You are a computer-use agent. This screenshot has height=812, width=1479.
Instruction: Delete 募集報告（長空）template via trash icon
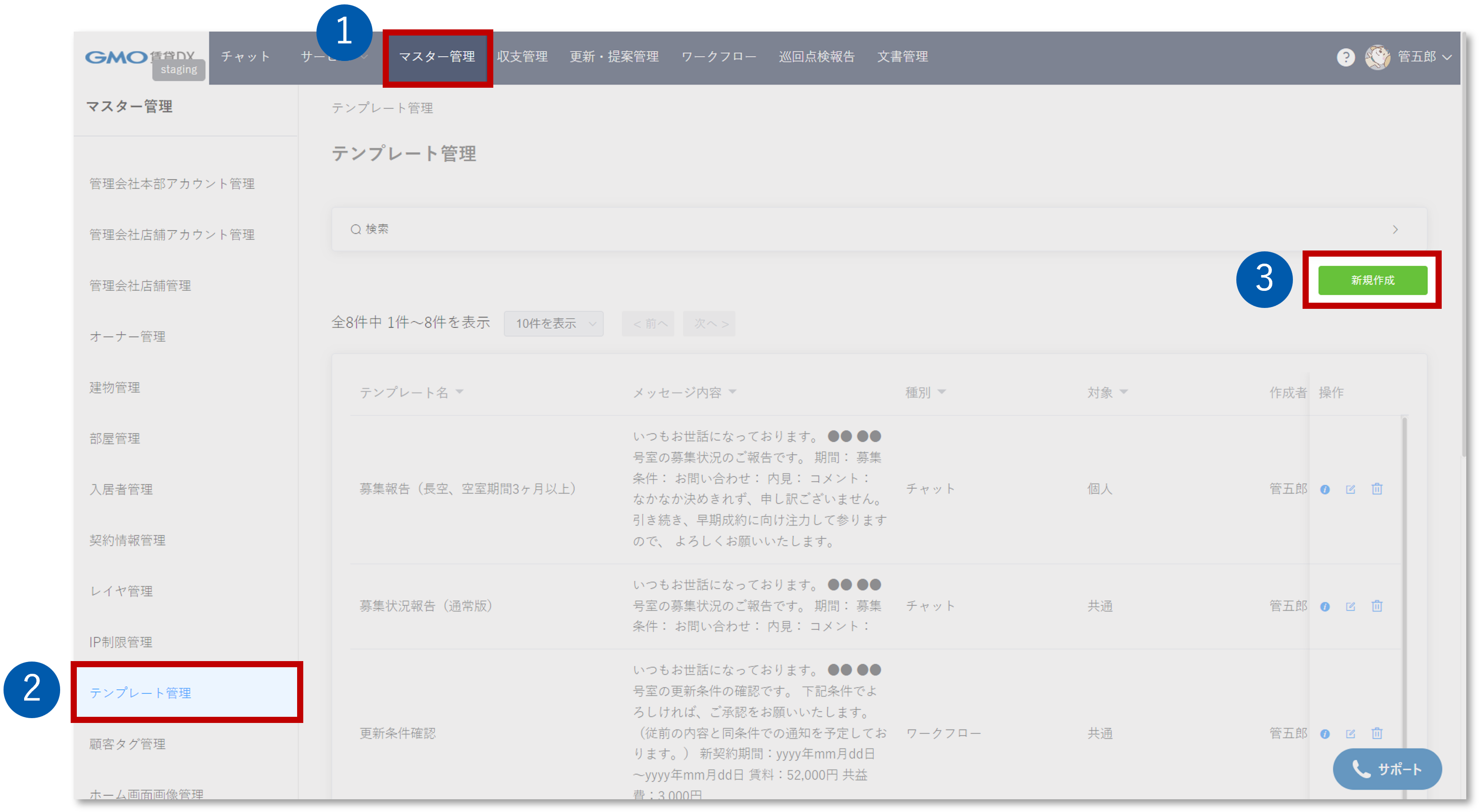tap(1377, 489)
